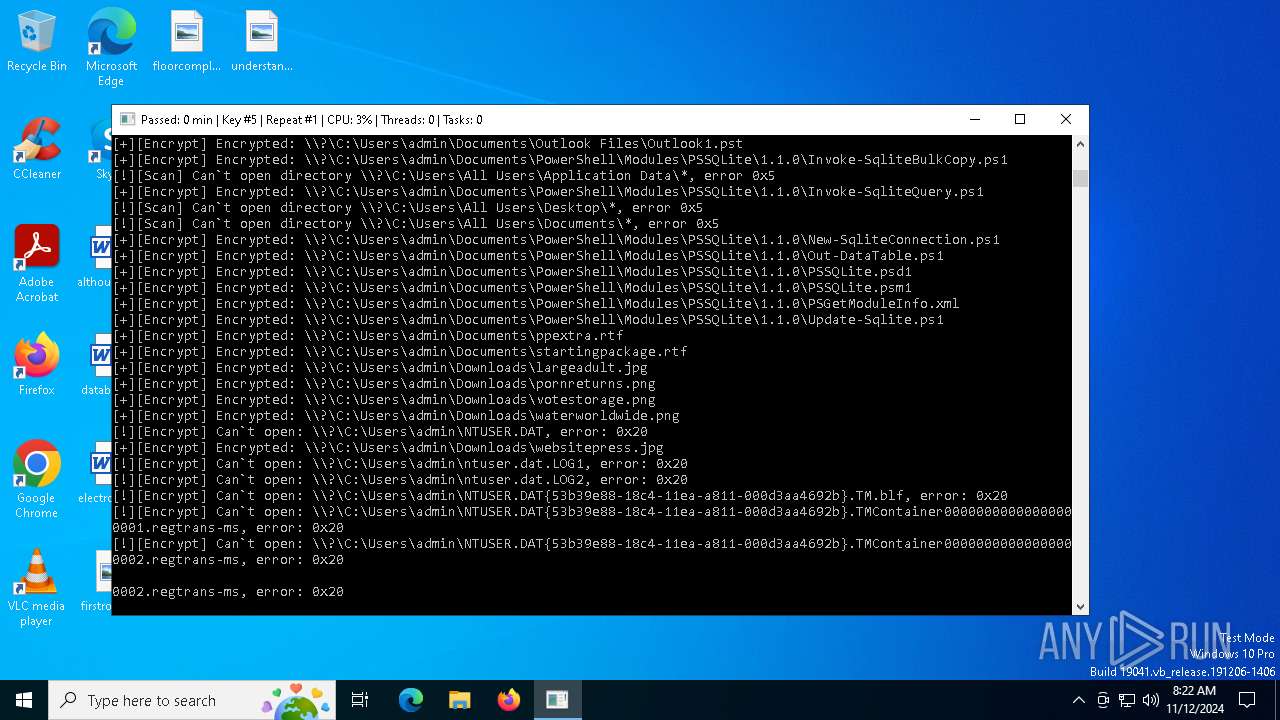Click the line with PSSQLite.psd1
Viewport: 1280px width, 720px height.
point(512,272)
